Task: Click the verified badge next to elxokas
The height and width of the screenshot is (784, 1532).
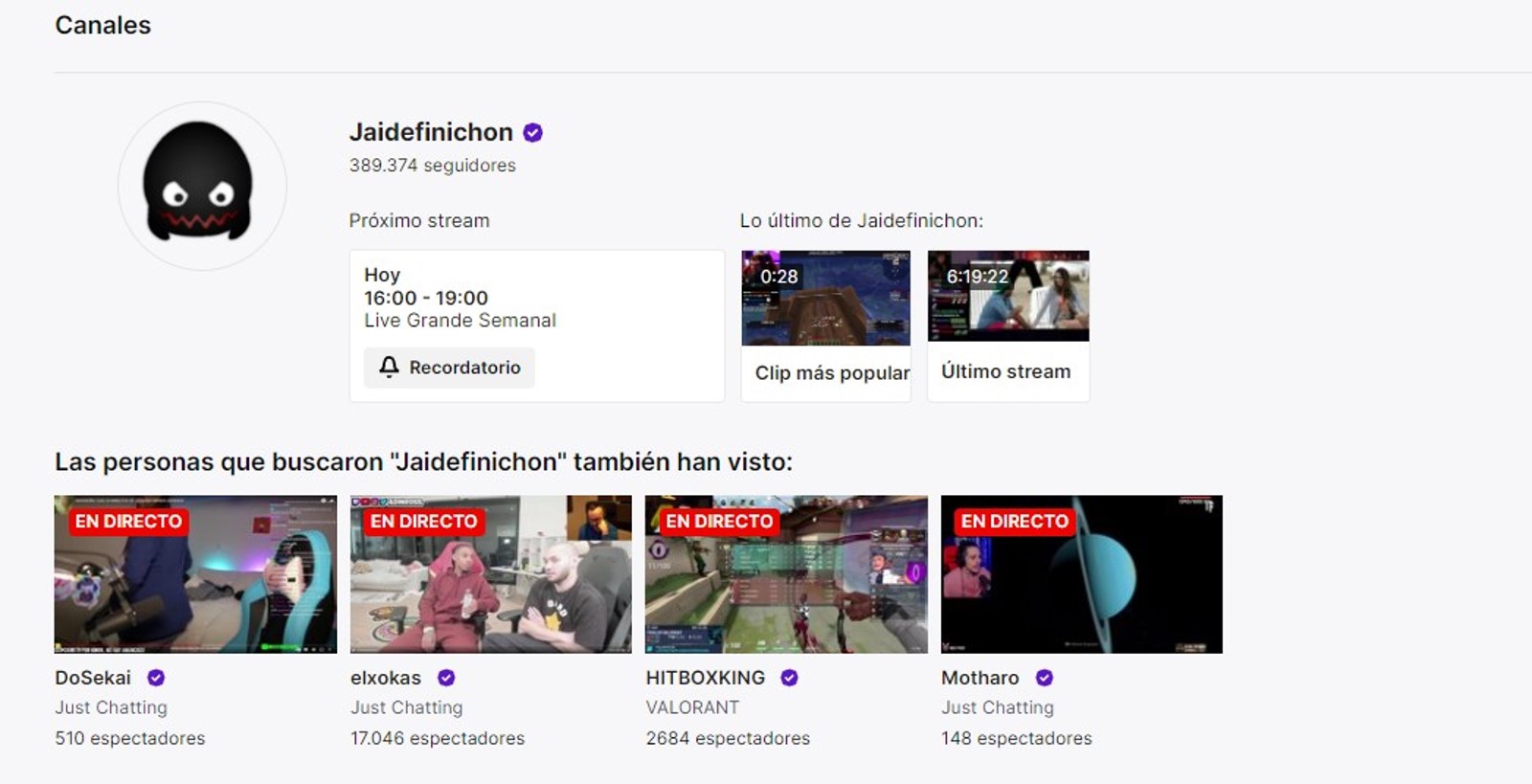Action: click(446, 678)
